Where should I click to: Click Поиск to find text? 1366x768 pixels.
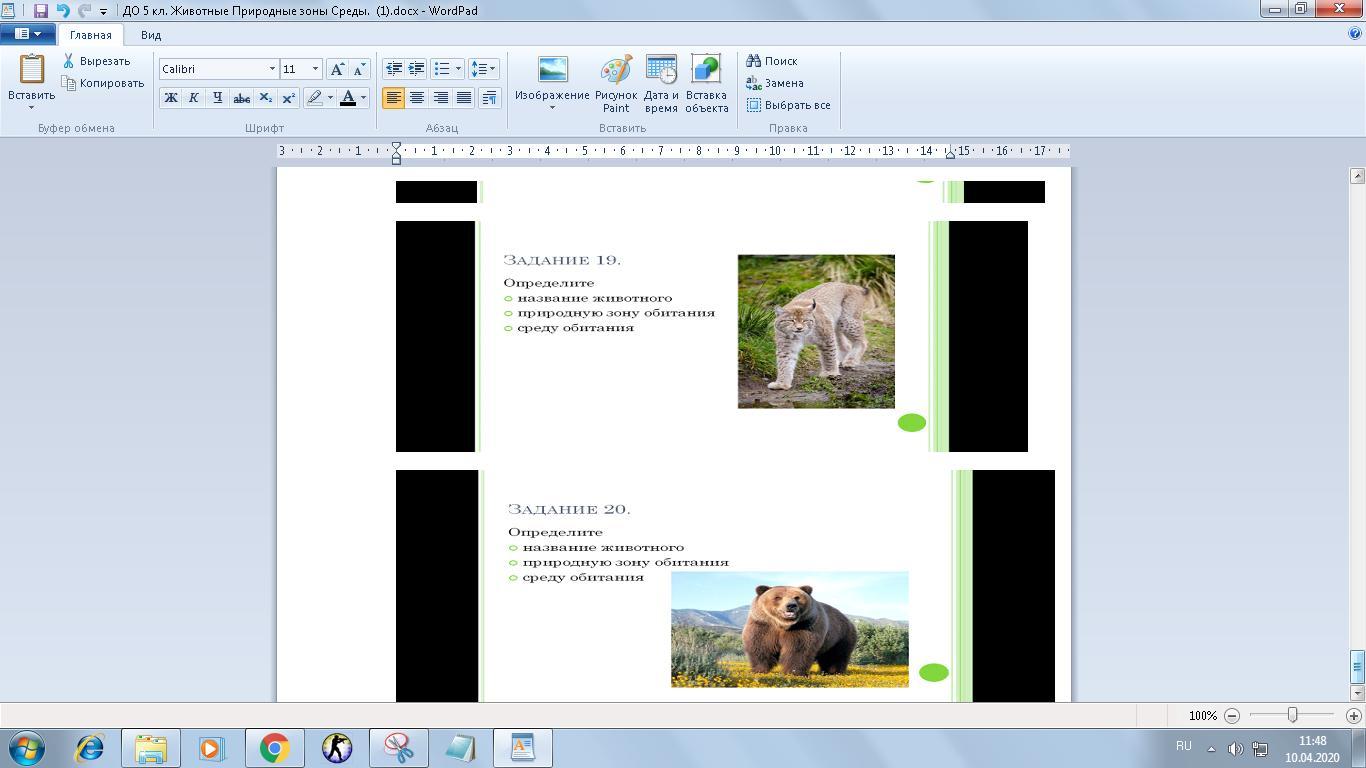click(x=772, y=61)
